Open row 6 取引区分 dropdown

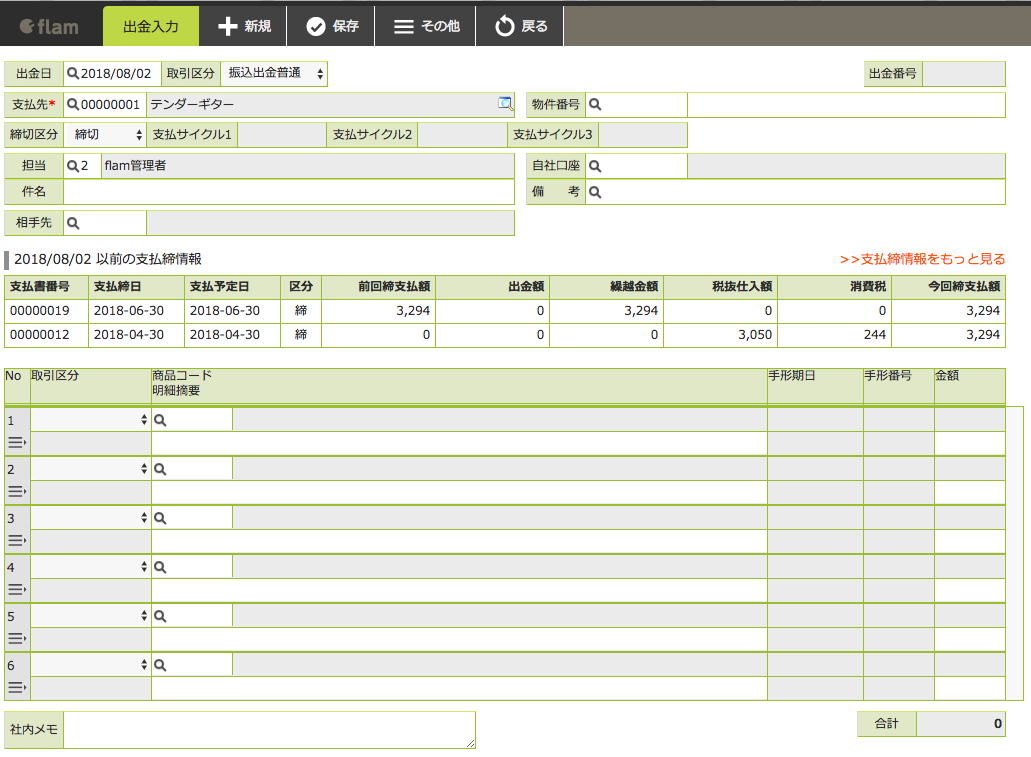[x=90, y=665]
